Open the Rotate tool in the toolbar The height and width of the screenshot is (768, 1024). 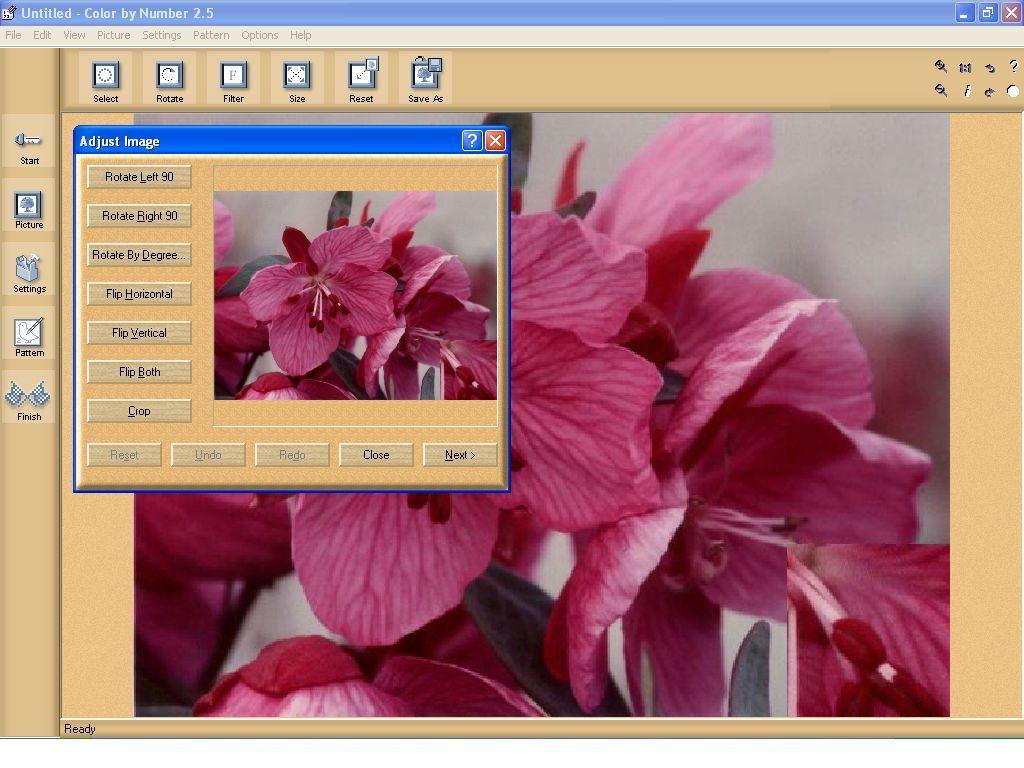pos(169,79)
